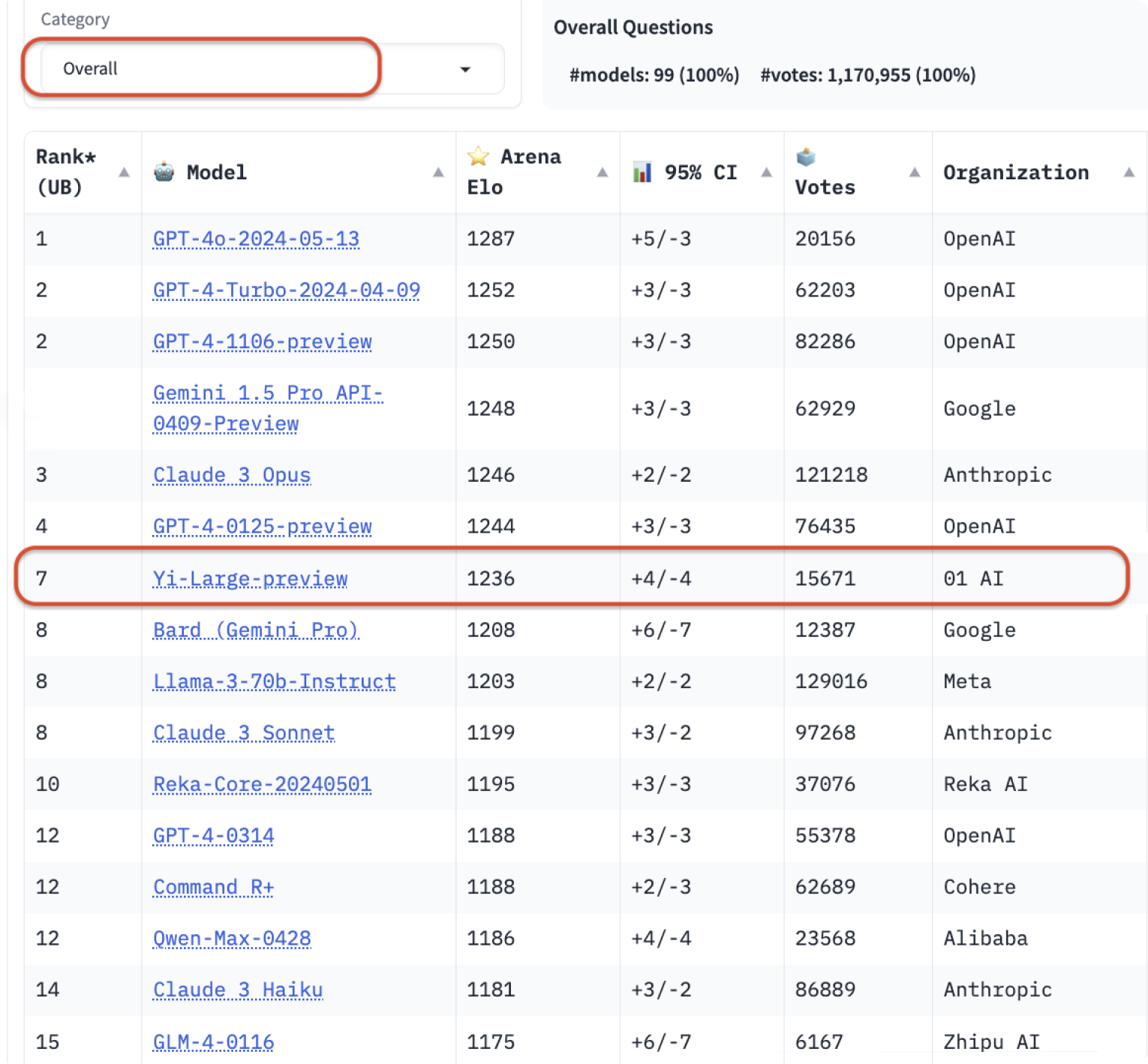
Task: Select the Elo value 1252
Action: (491, 290)
